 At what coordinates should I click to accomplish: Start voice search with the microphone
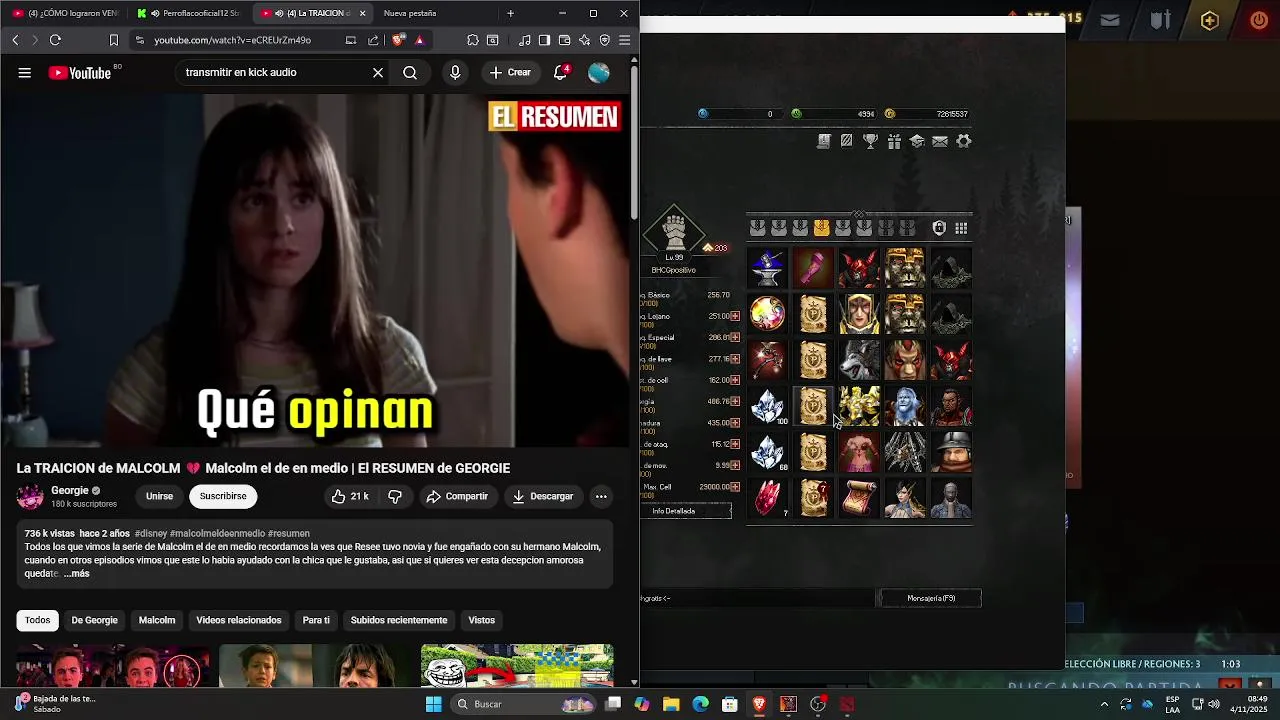[x=455, y=72]
